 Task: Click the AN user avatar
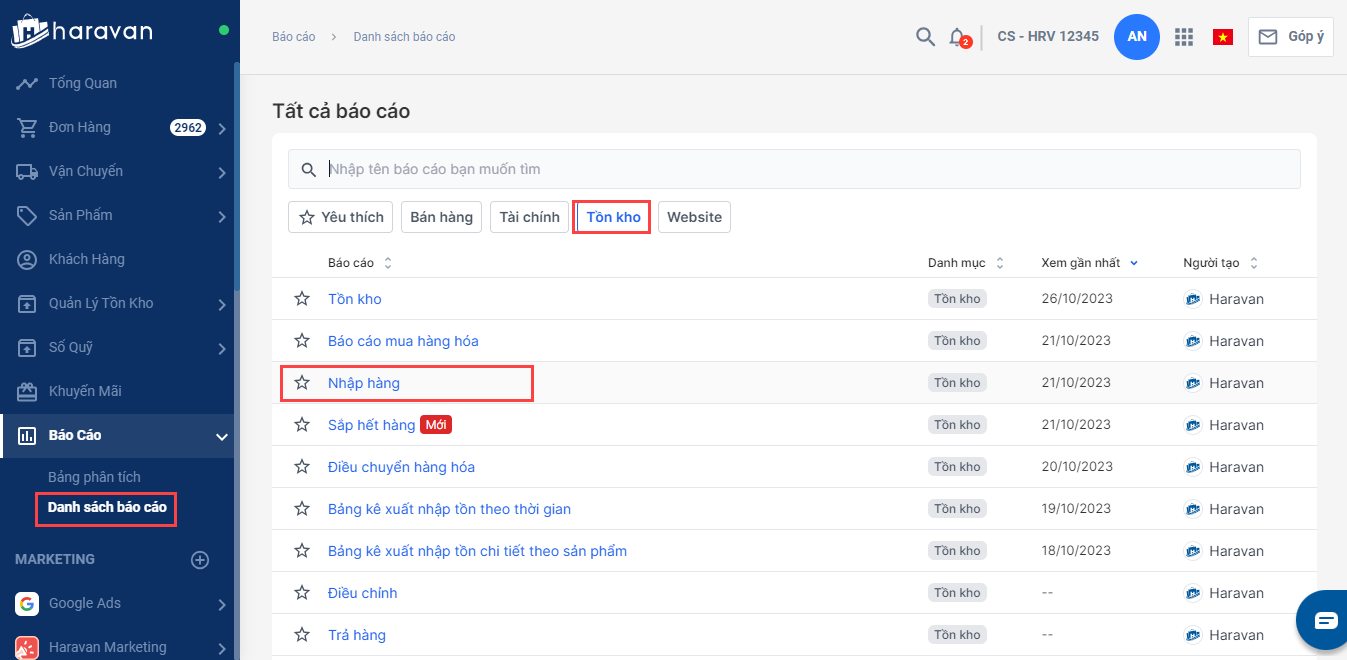[x=1136, y=37]
